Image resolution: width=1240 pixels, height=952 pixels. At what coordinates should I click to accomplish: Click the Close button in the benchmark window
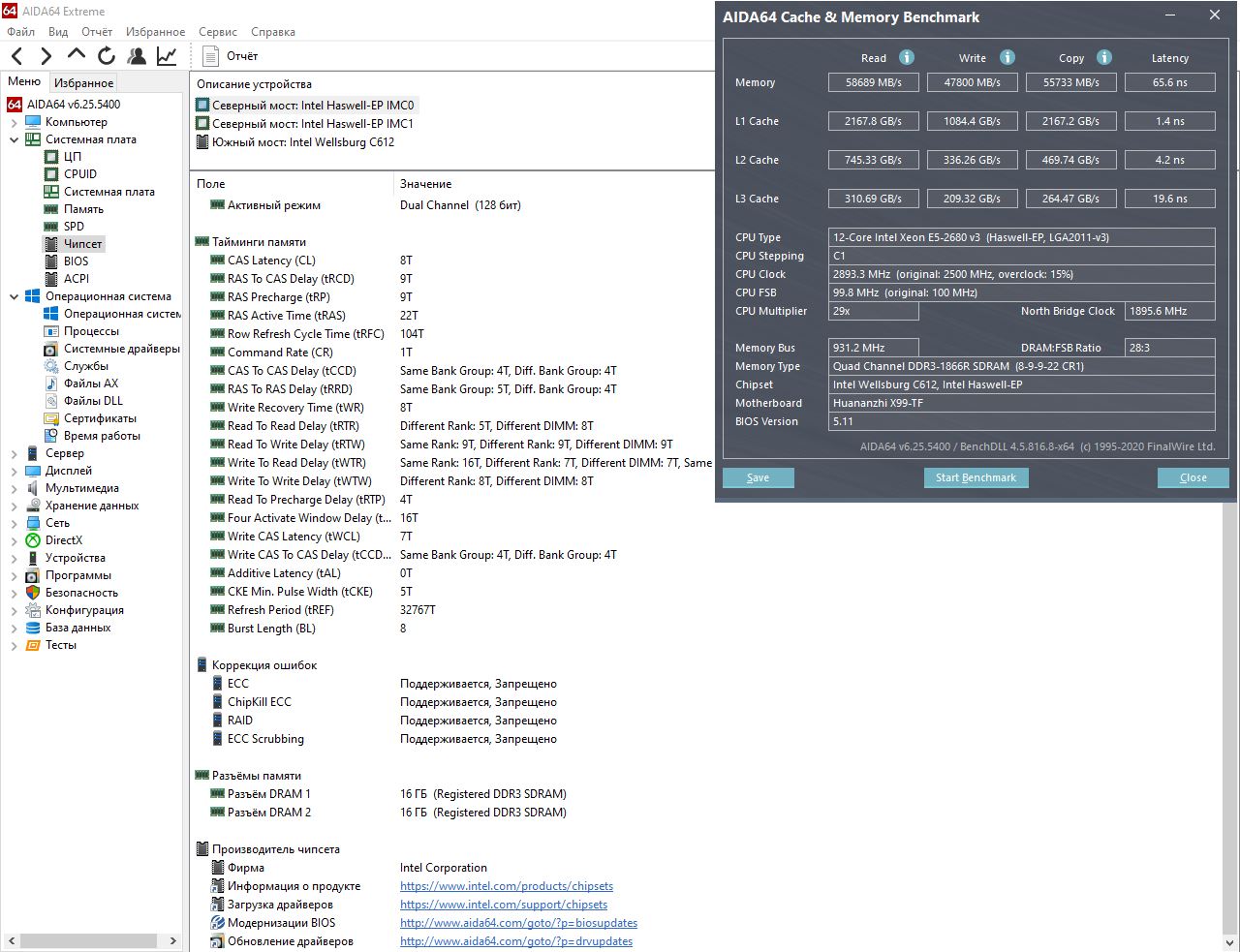point(1193,477)
